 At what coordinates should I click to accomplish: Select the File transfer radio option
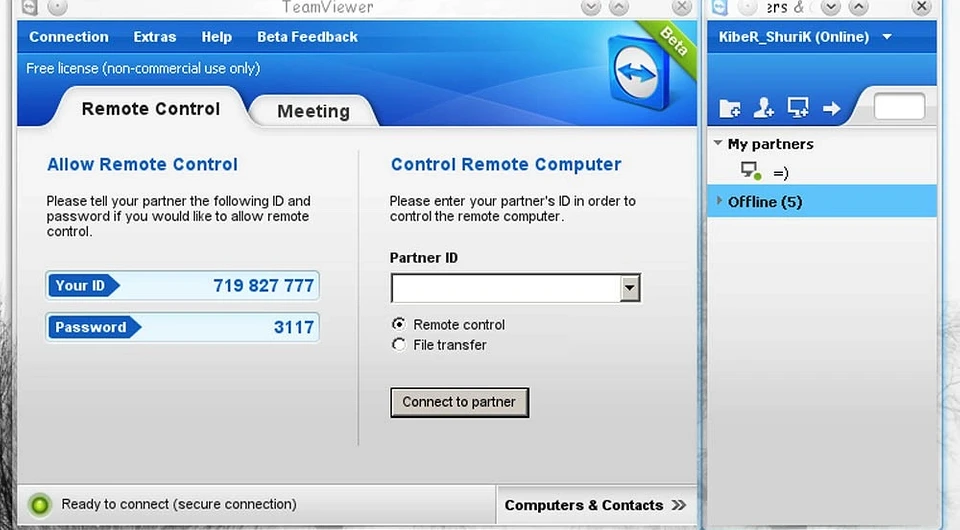[x=400, y=344]
